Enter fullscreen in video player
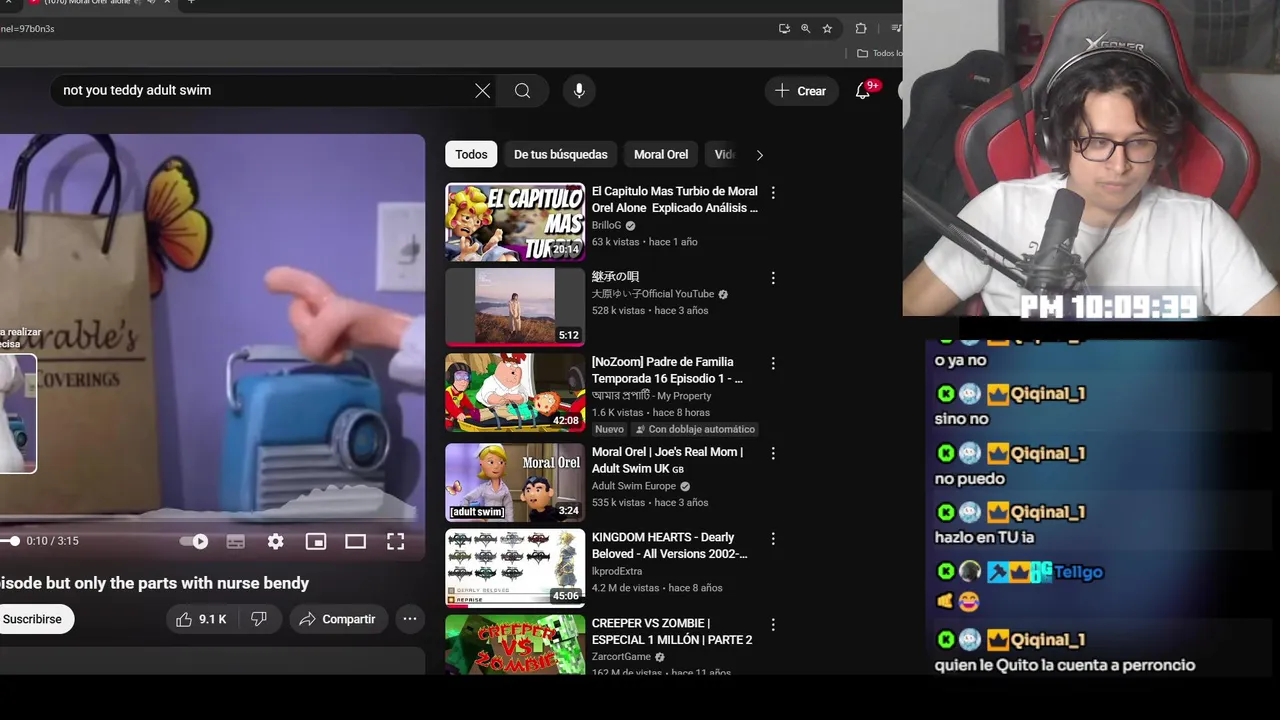The width and height of the screenshot is (1280, 720). point(396,542)
